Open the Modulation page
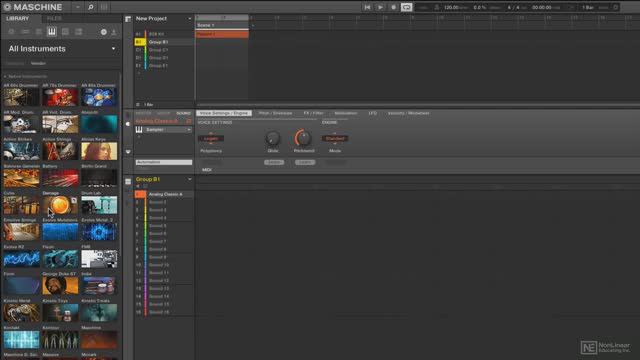Image resolution: width=640 pixels, height=360 pixels. [x=346, y=113]
